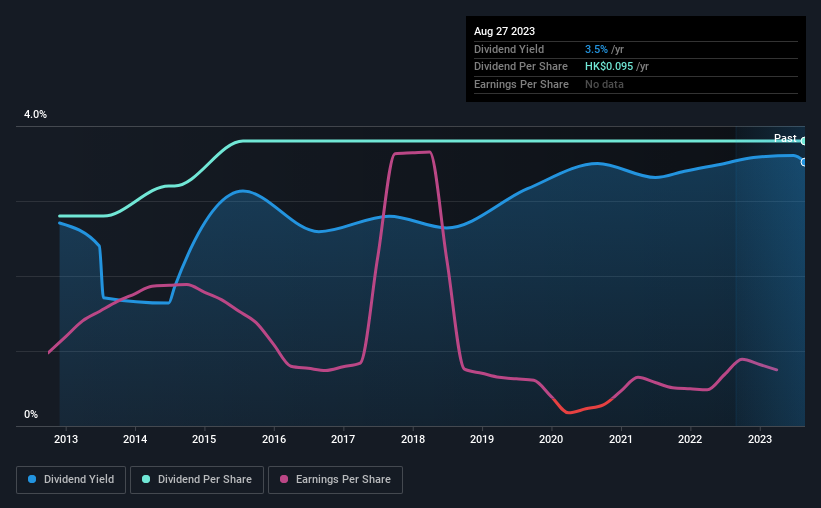The image size is (821, 508).
Task: Click the blue end marker of the Dividend Yield line
Action: pyautogui.click(x=804, y=162)
